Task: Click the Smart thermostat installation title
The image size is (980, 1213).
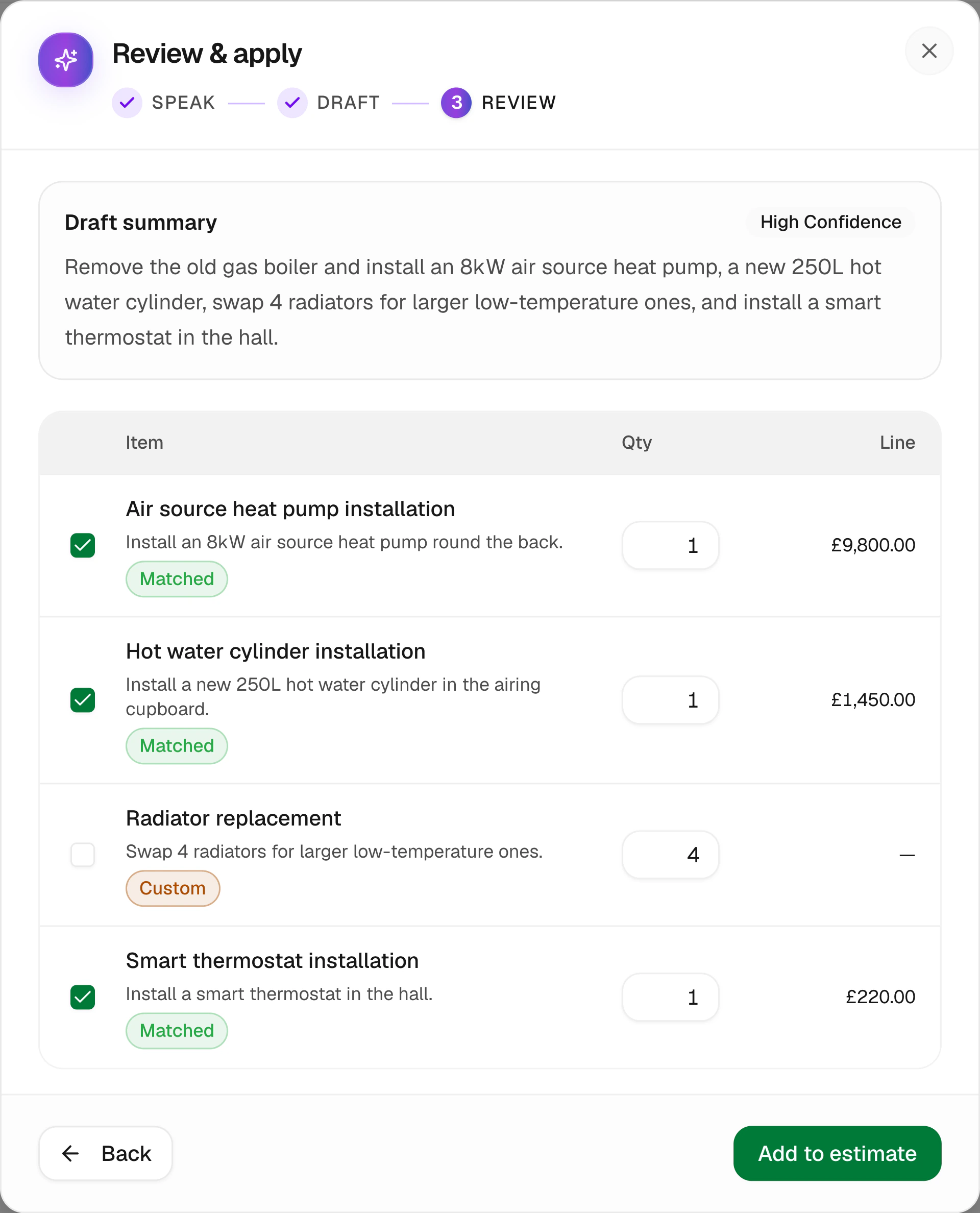Action: pos(272,961)
